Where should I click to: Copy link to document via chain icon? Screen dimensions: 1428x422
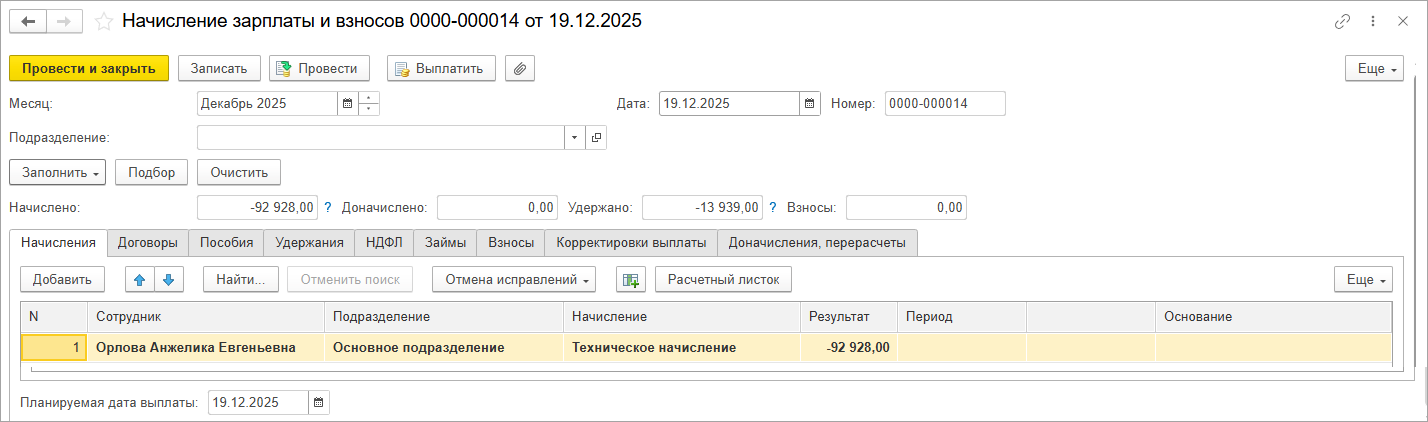pyautogui.click(x=1342, y=21)
